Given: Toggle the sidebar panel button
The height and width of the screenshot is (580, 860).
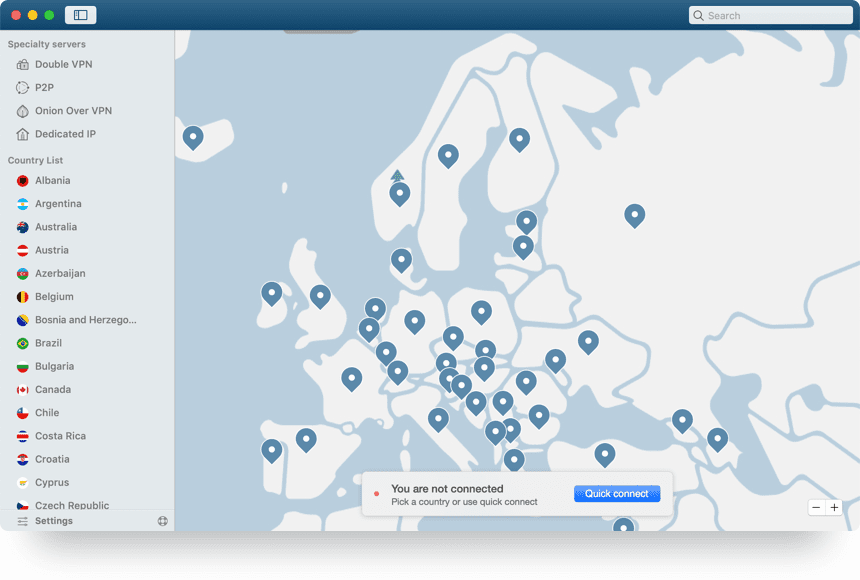Looking at the screenshot, I should click(x=81, y=15).
